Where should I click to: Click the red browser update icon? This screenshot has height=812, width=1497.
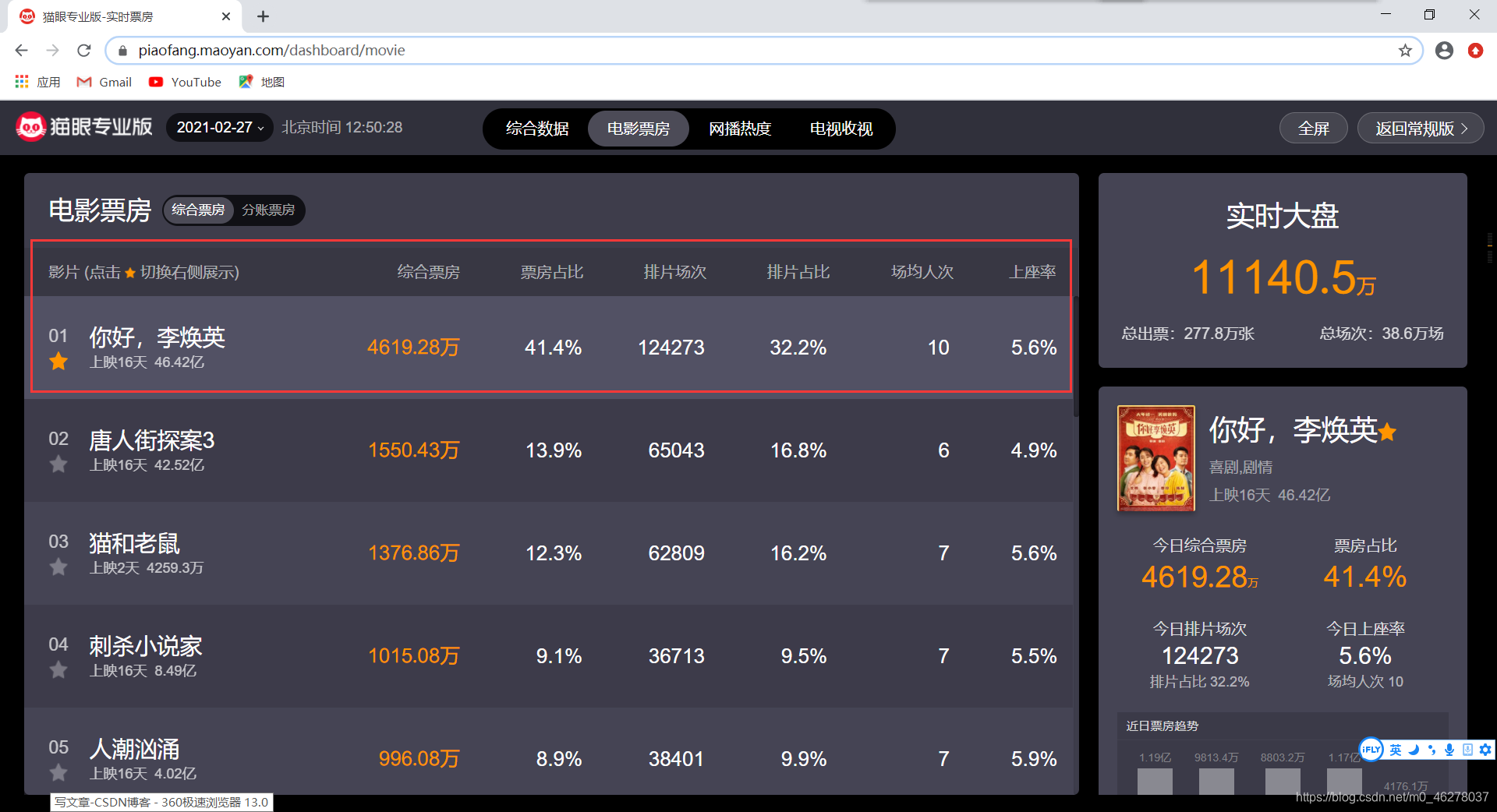pos(1475,51)
